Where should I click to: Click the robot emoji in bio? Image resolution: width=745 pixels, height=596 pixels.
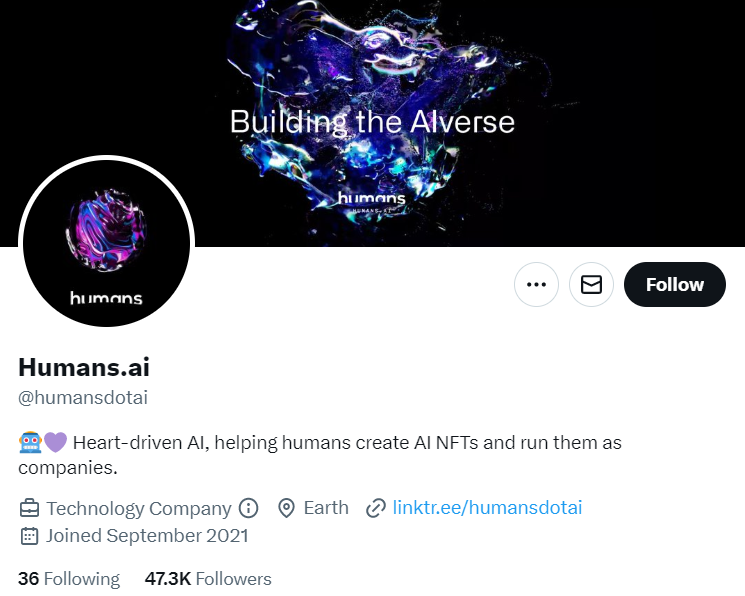[x=30, y=442]
